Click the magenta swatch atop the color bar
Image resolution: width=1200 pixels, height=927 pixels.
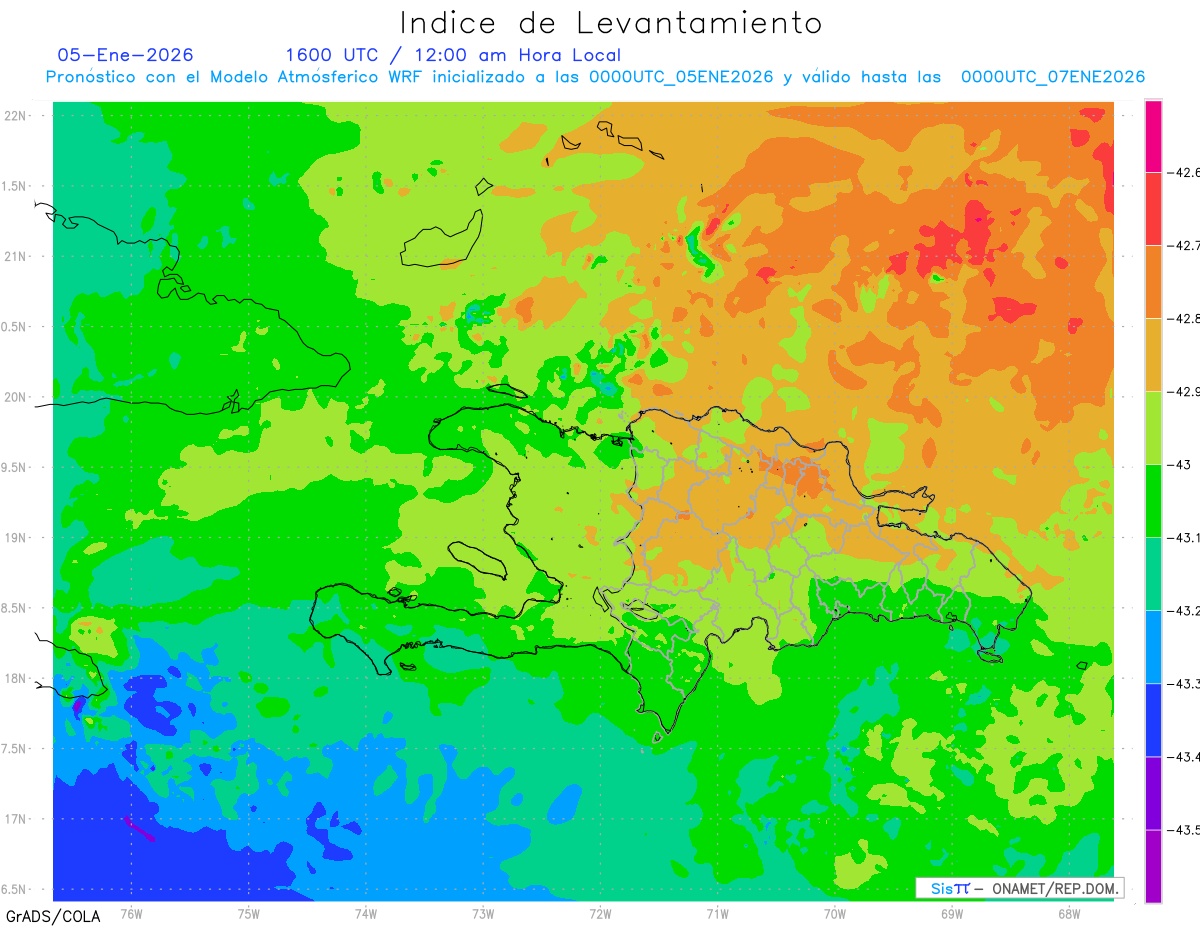1153,136
